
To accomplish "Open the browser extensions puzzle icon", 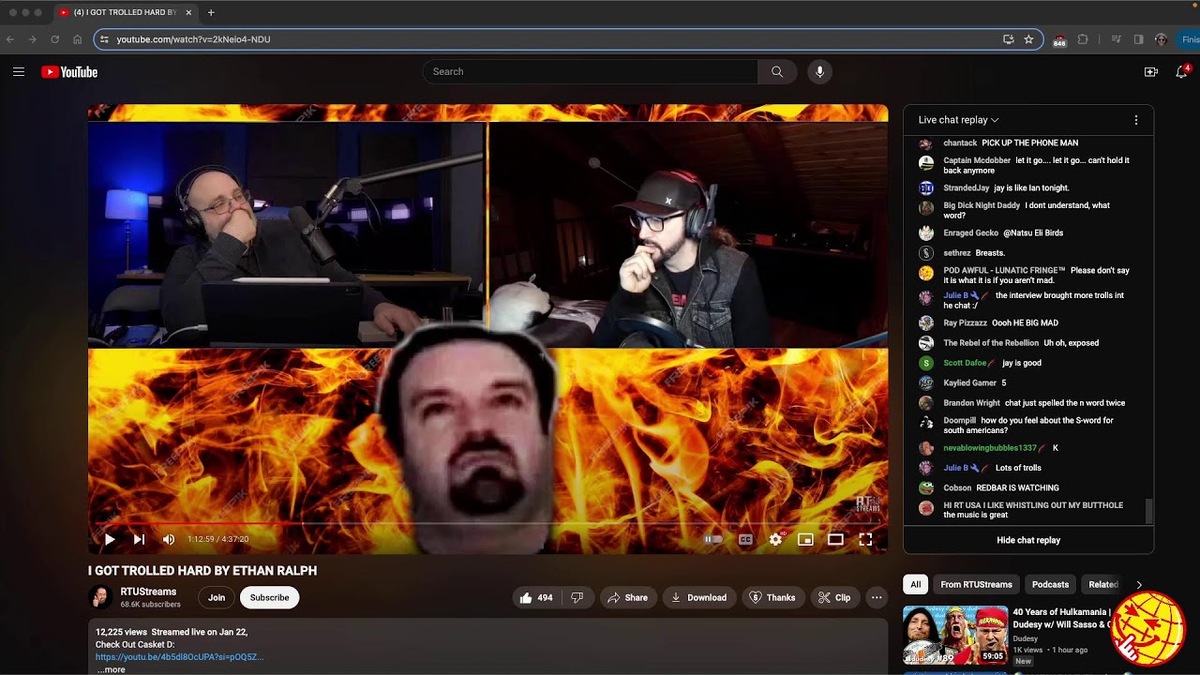I will [1083, 39].
